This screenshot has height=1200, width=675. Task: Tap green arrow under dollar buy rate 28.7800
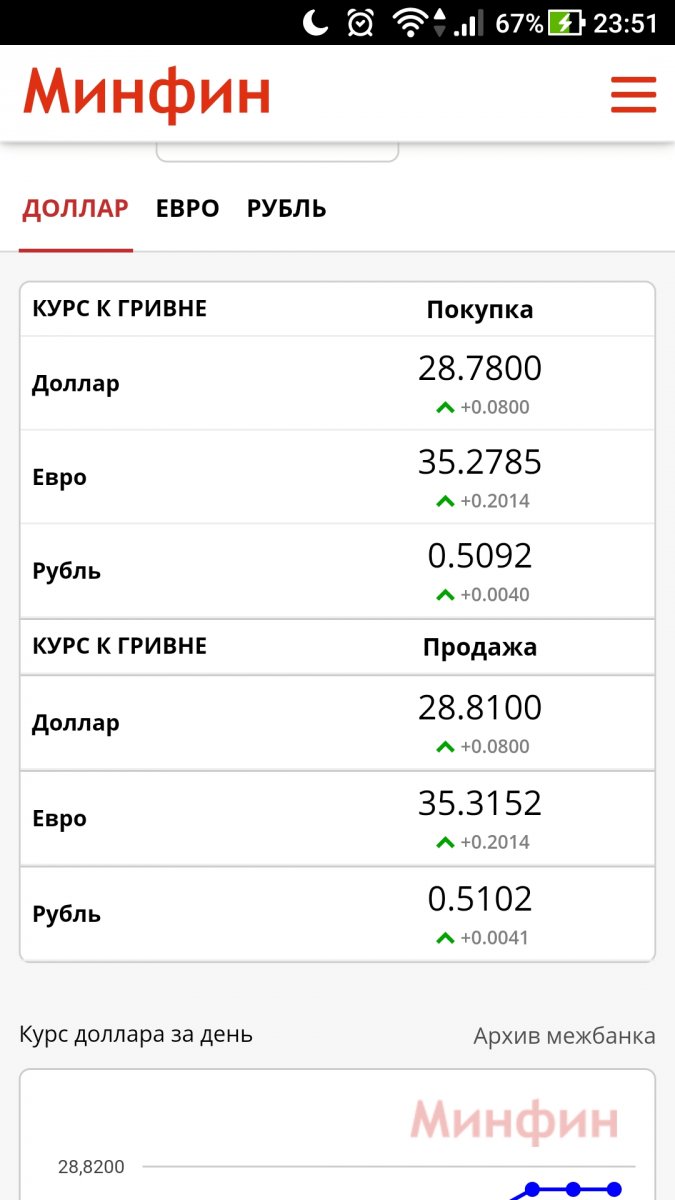pos(445,407)
